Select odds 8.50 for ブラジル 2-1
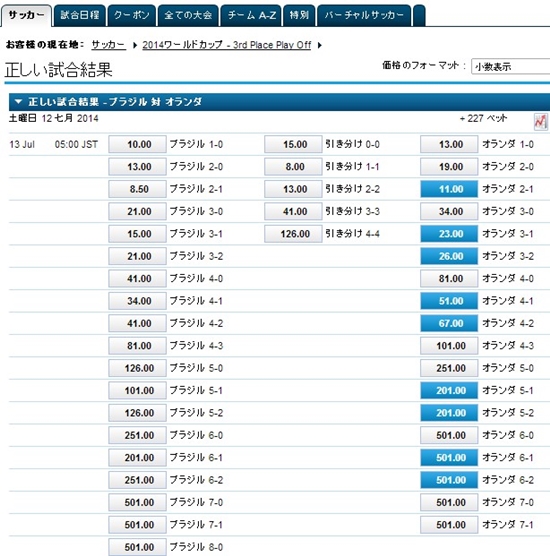The image size is (550, 556). click(138, 189)
